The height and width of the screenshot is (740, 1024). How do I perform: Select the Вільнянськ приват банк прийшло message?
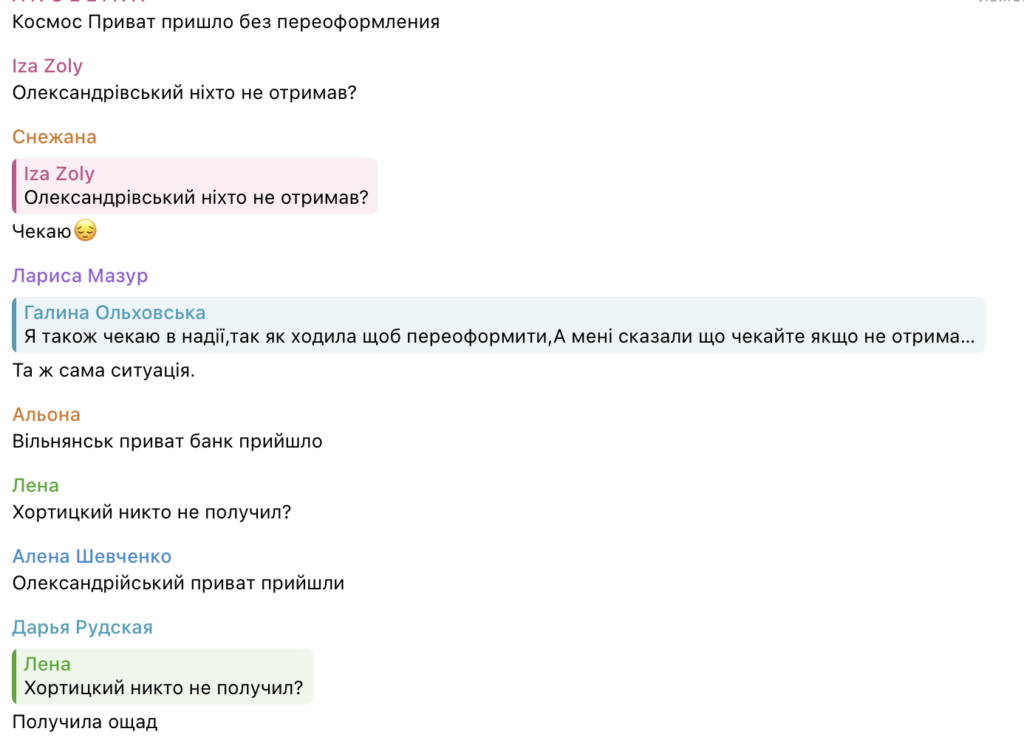167,441
